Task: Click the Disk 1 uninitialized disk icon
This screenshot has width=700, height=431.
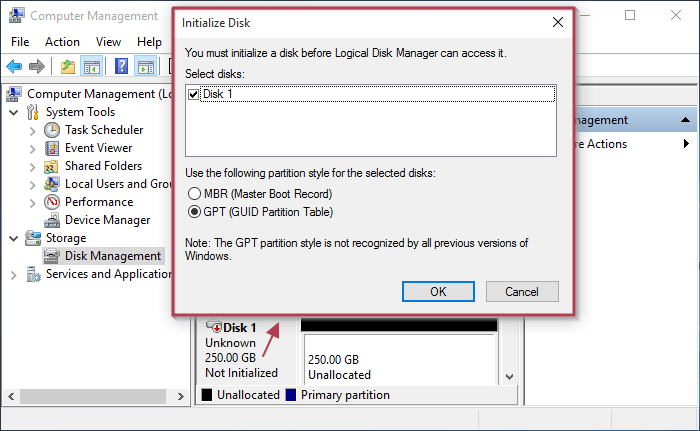Action: (213, 327)
